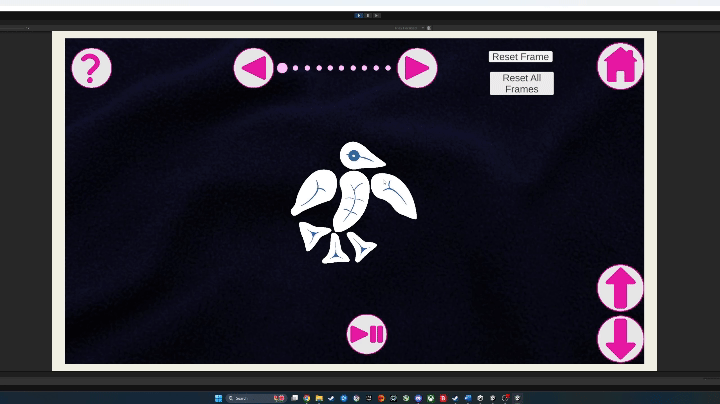
Task: Select the first large frame dot
Action: tap(282, 68)
